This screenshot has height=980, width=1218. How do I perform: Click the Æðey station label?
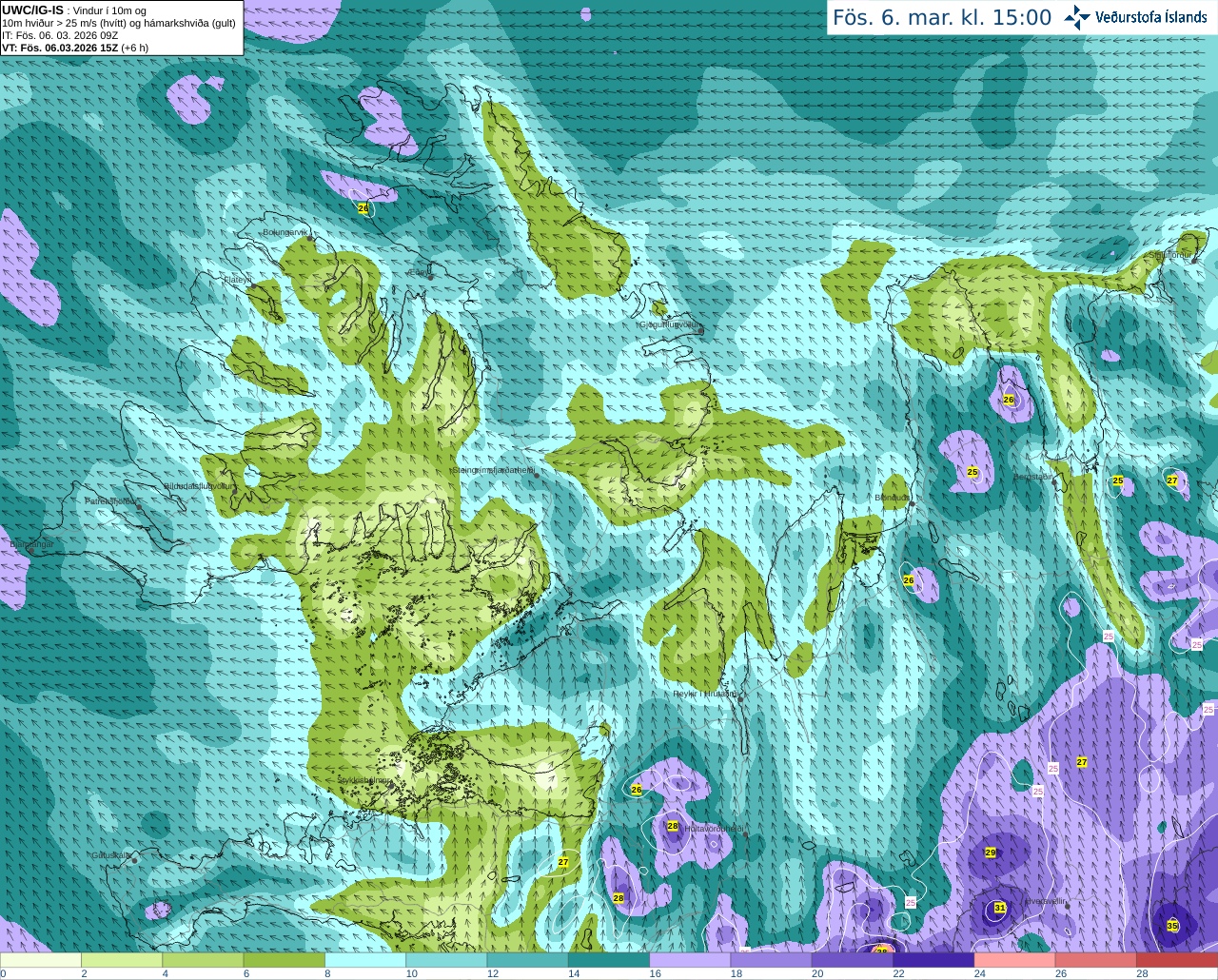(x=420, y=272)
